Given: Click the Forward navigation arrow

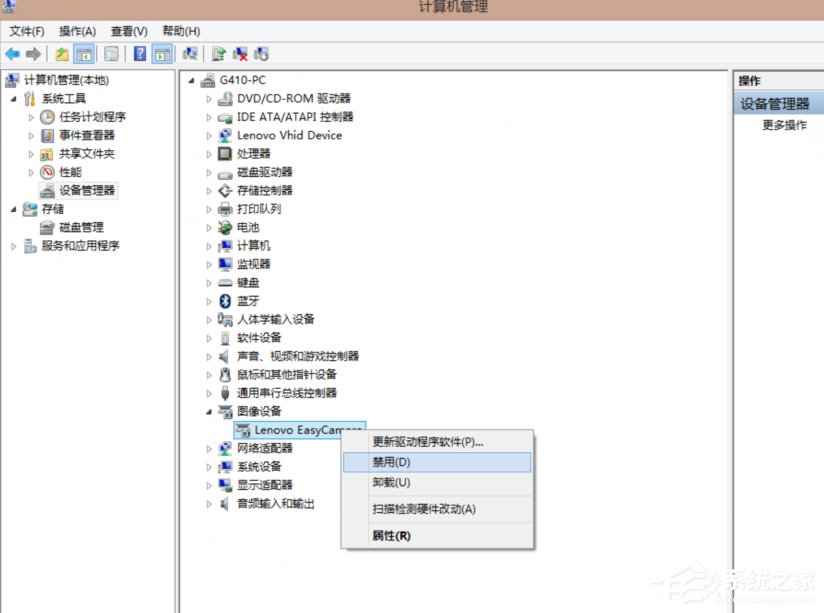Looking at the screenshot, I should 32,53.
